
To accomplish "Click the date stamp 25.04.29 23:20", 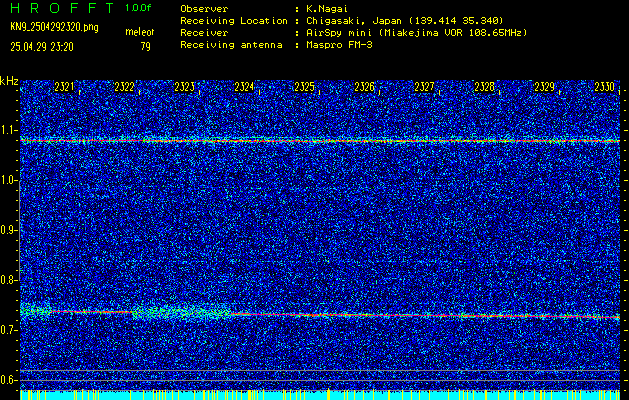I will pos(42,47).
